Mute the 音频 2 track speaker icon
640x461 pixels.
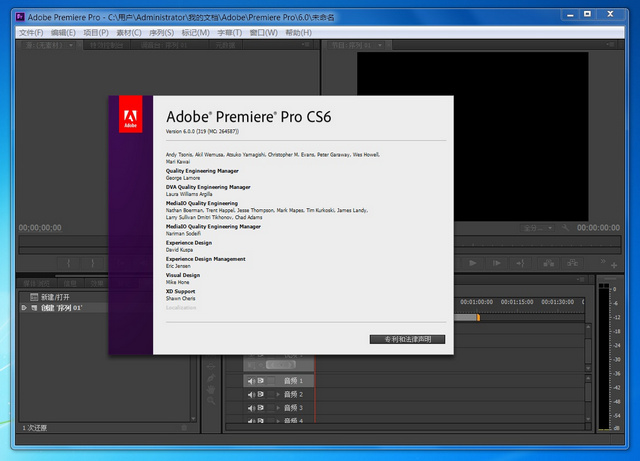click(x=251, y=395)
